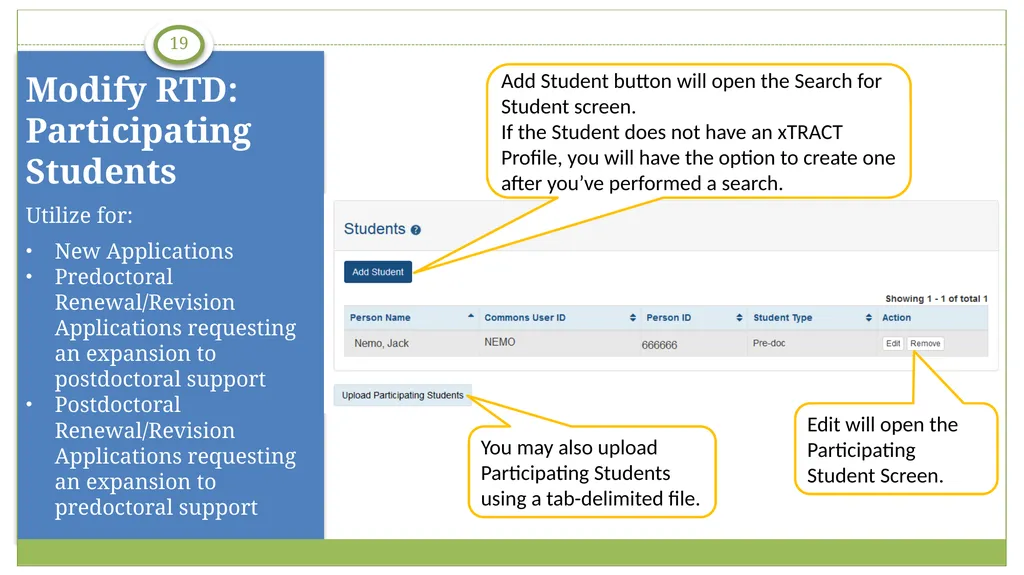Select the Action column header

(896, 318)
